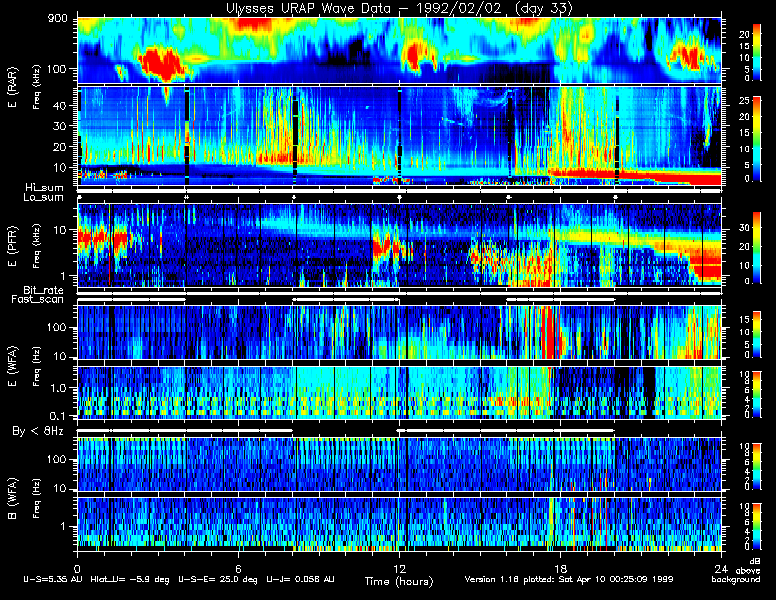Click the E (WFA) 10–100 Hz spectrogram
776x600 pixels.
tap(399, 332)
